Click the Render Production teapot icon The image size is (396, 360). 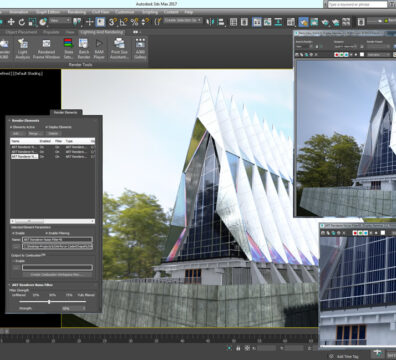pos(325,22)
